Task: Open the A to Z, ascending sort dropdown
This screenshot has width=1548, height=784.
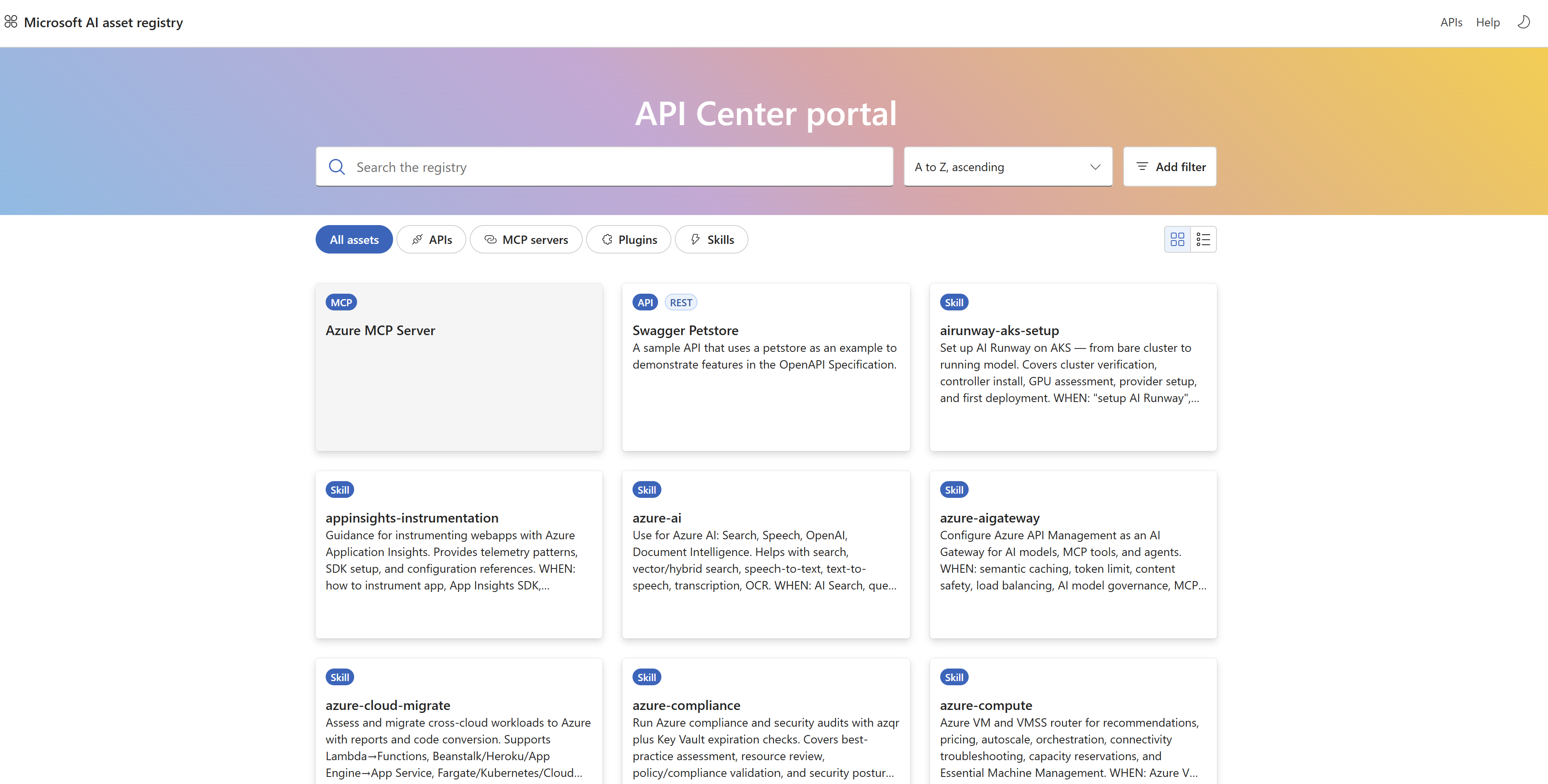Action: 1008,167
